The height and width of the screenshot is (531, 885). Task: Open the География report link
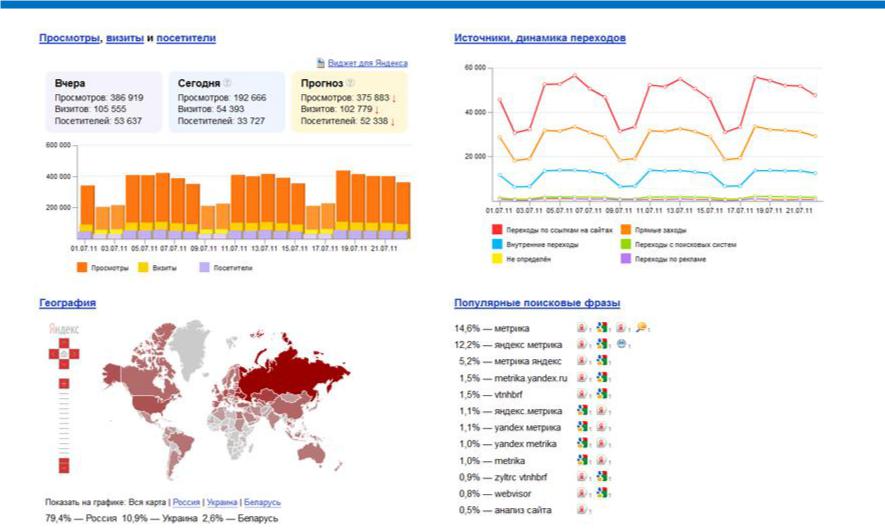[67, 302]
